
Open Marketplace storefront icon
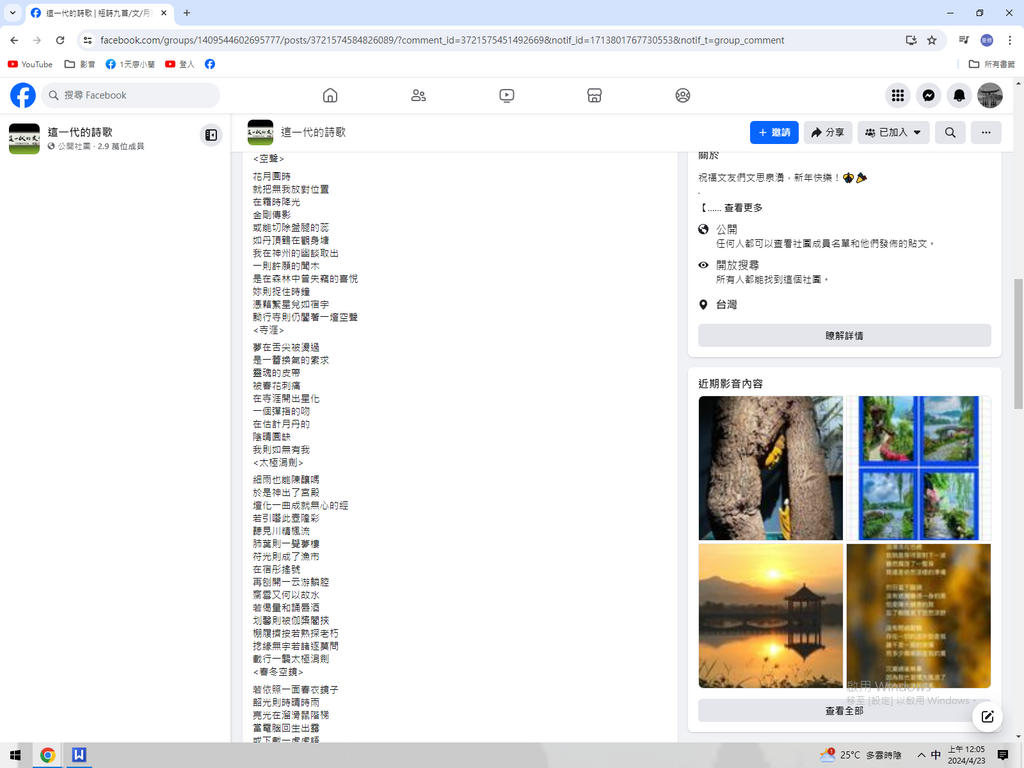click(594, 95)
